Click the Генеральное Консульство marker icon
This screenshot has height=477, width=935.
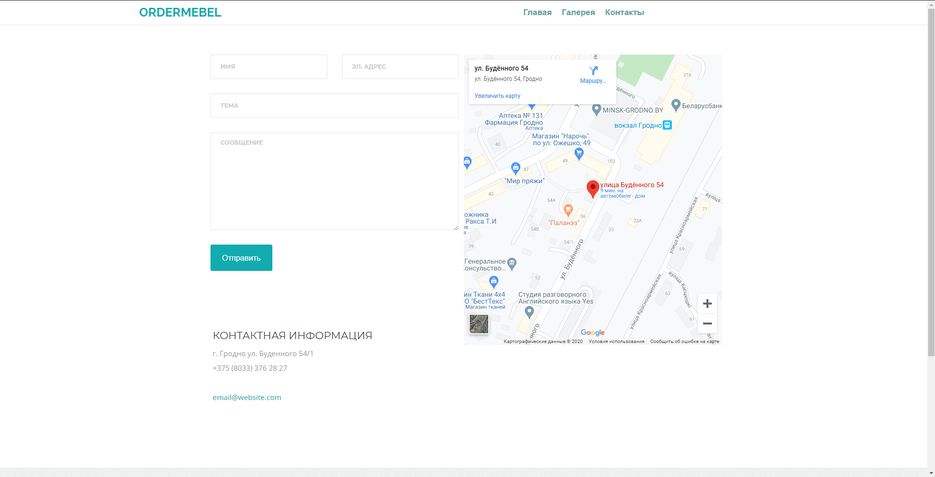point(512,264)
